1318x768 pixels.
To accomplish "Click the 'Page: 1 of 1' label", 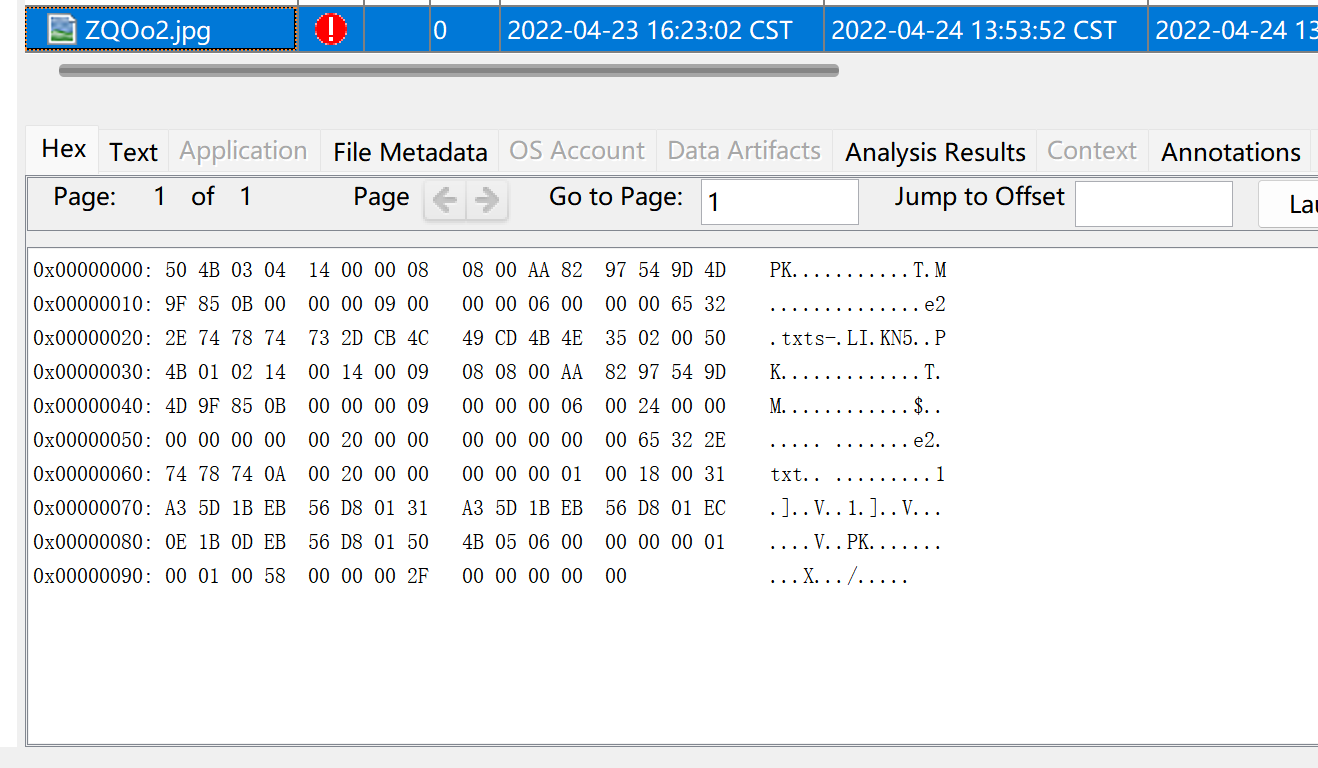I will pyautogui.click(x=152, y=197).
